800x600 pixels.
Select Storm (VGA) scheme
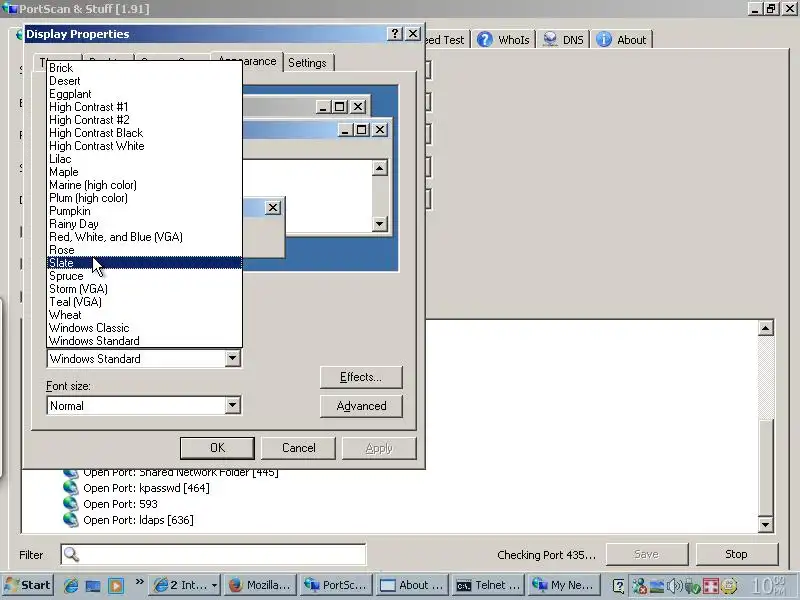[144, 289]
